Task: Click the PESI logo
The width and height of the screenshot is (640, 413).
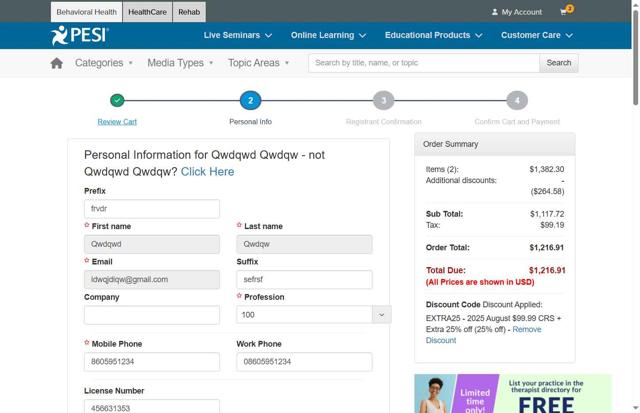Action: point(80,35)
